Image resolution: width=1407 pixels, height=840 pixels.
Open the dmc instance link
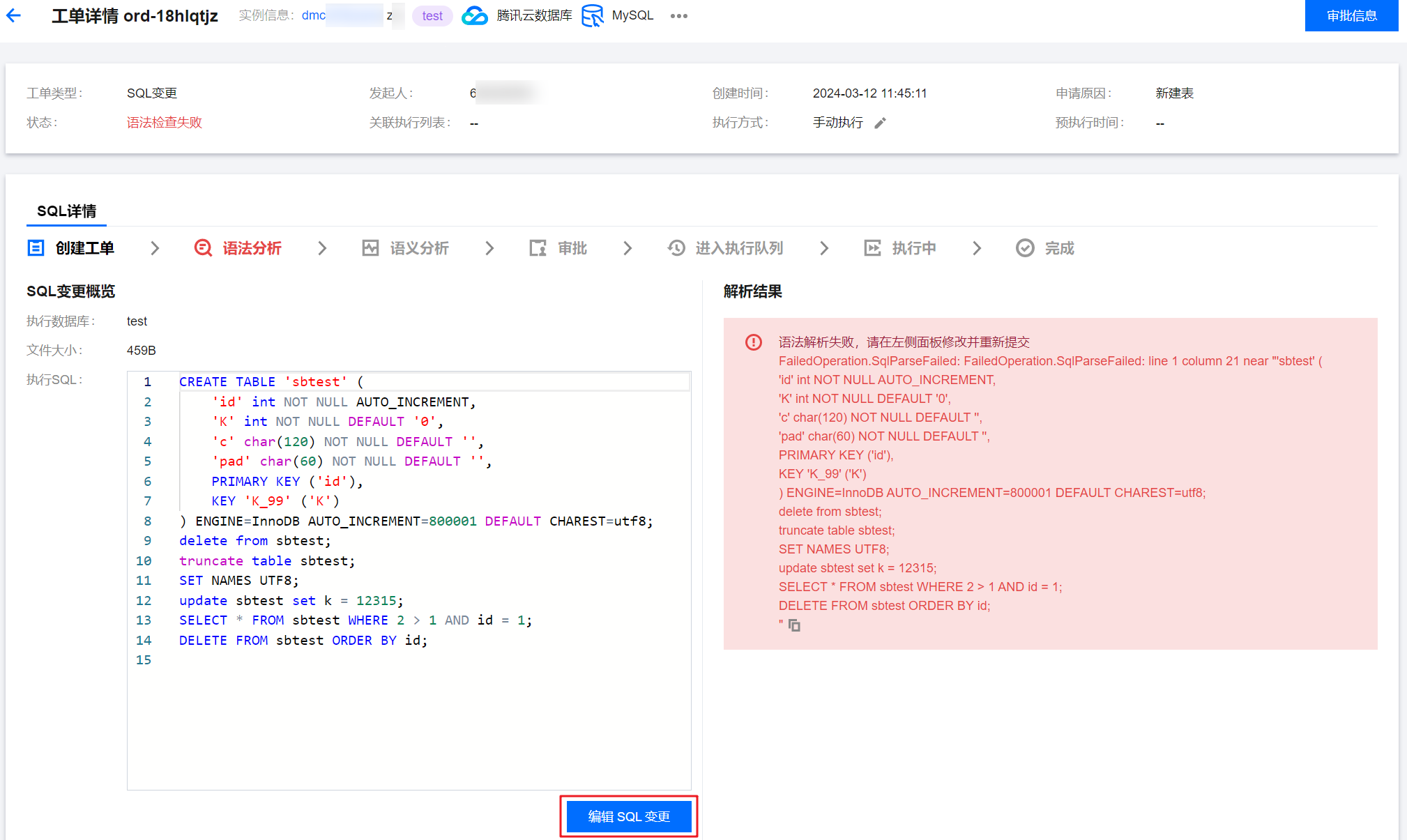[x=314, y=15]
